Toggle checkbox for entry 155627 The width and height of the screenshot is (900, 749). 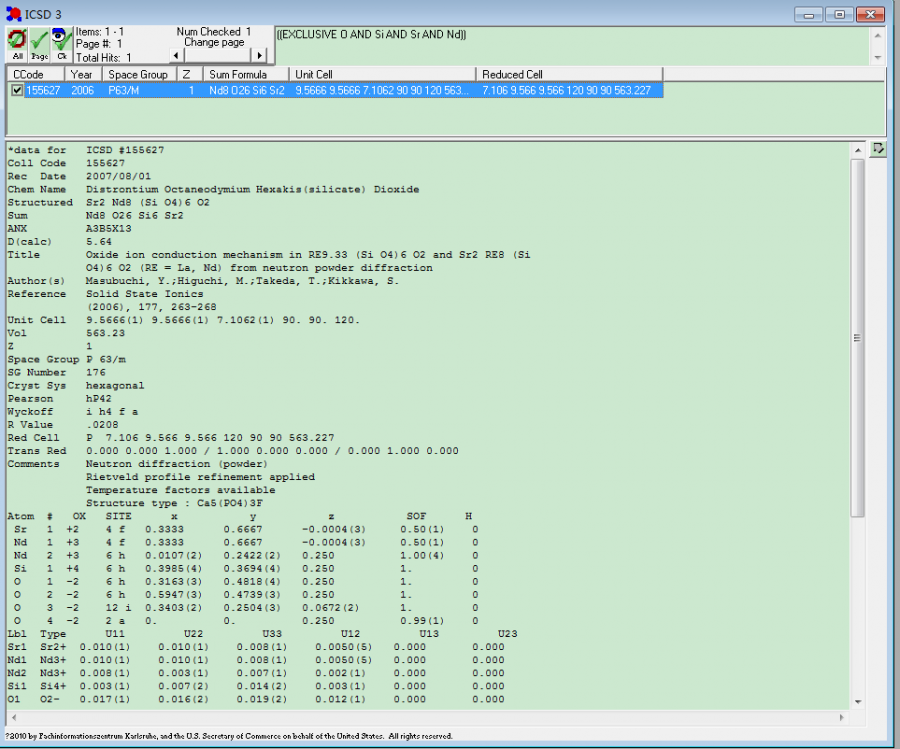click(x=17, y=91)
